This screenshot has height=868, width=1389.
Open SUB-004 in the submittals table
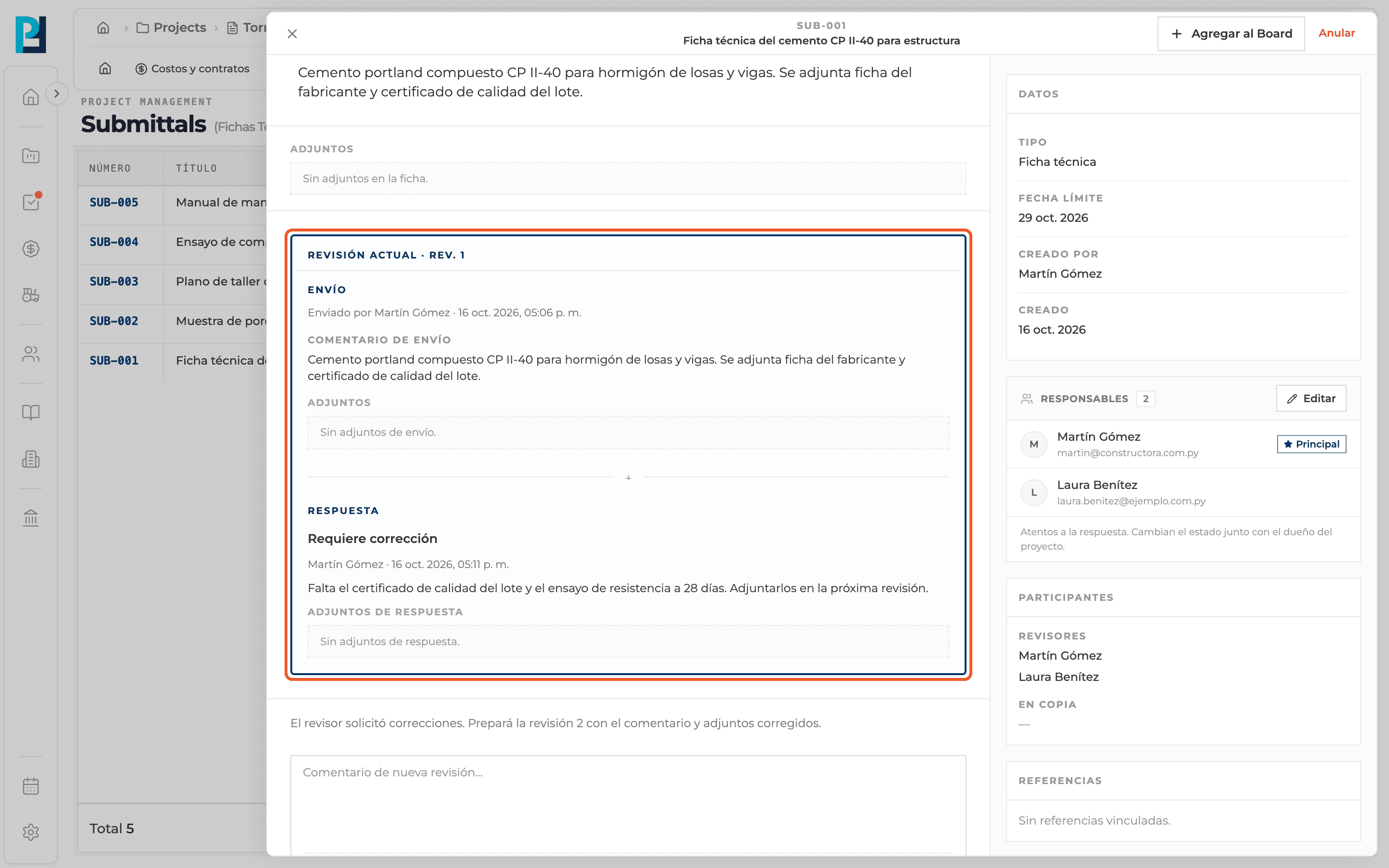pyautogui.click(x=114, y=242)
